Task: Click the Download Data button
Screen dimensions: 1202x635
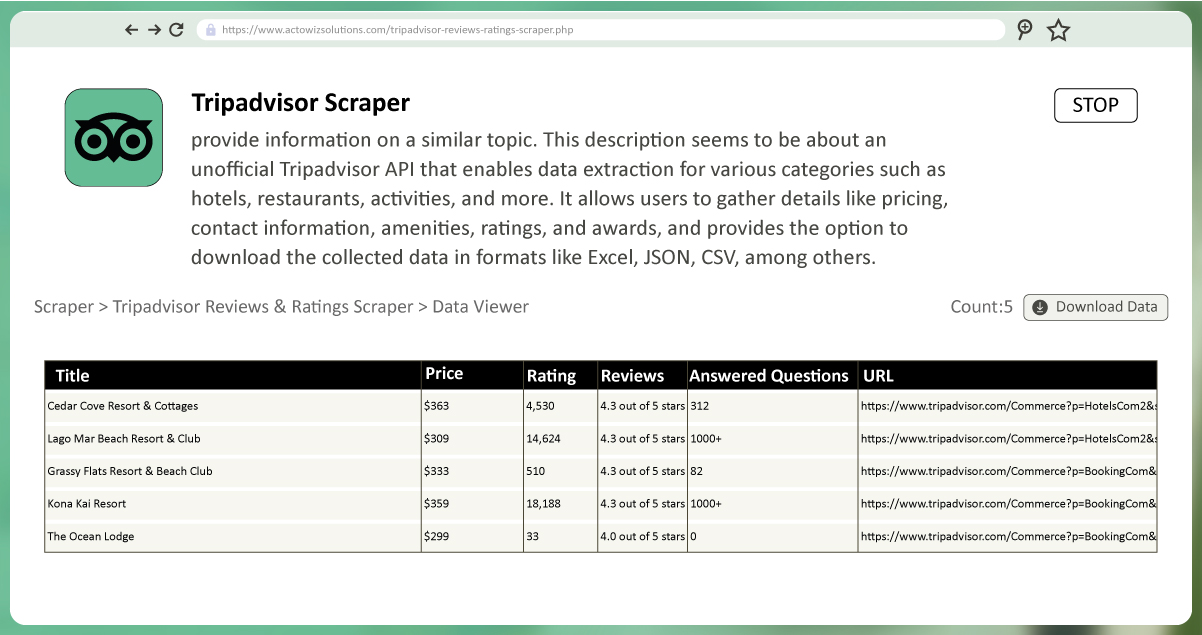Action: coord(1095,307)
